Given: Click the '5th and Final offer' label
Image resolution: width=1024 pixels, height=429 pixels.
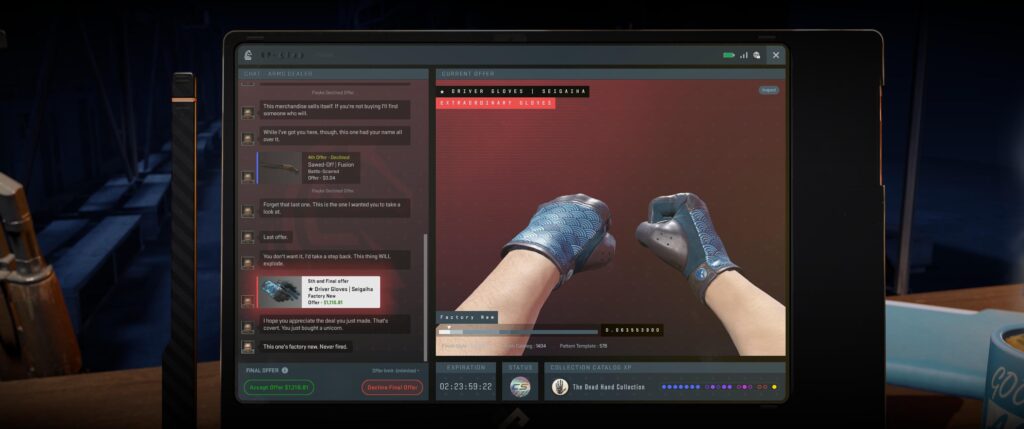Looking at the screenshot, I should (326, 281).
